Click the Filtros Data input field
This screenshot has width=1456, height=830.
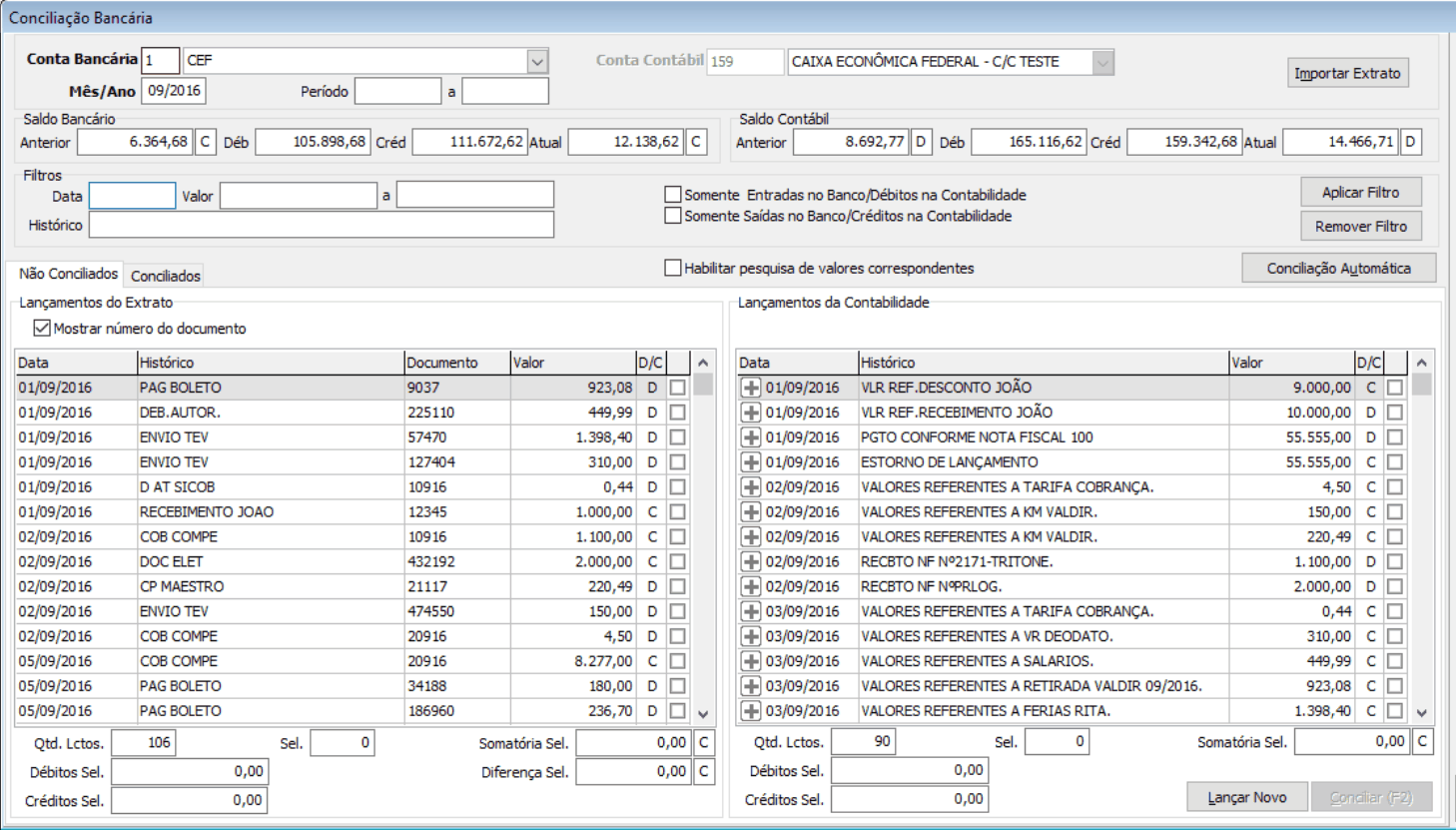pos(132,196)
